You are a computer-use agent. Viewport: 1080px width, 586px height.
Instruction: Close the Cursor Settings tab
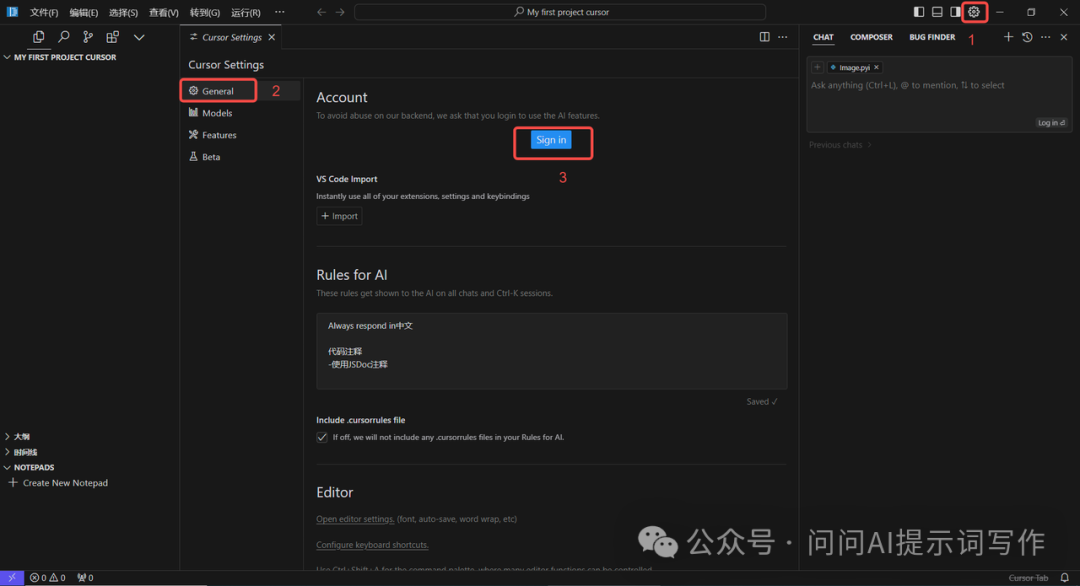click(x=272, y=37)
